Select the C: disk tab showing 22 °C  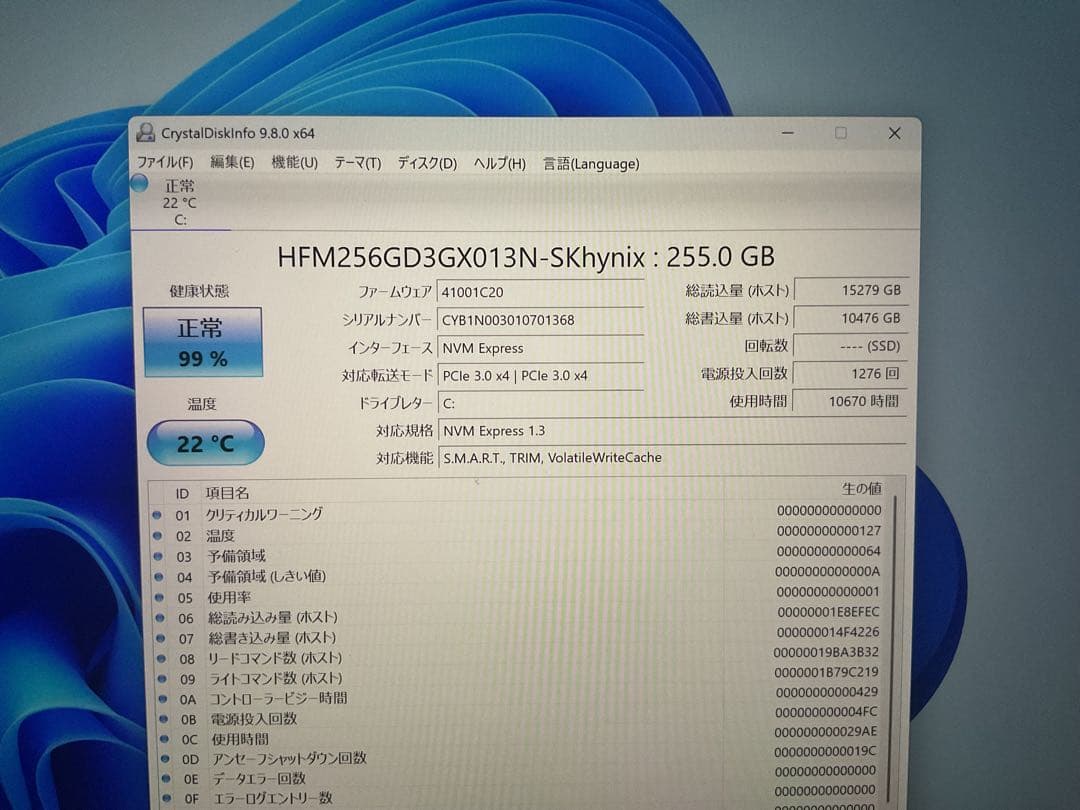pyautogui.click(x=179, y=202)
